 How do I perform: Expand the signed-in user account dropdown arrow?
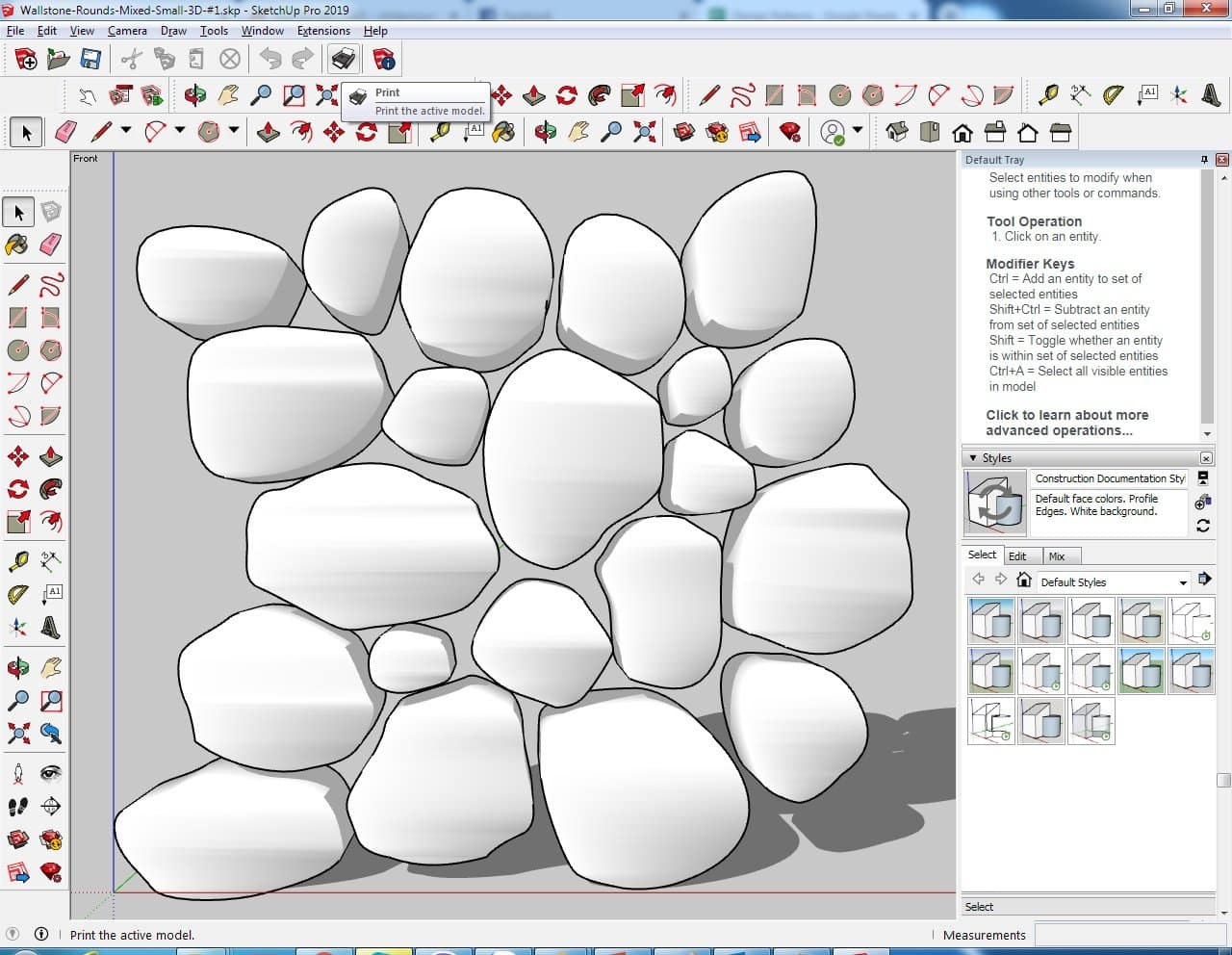(858, 131)
